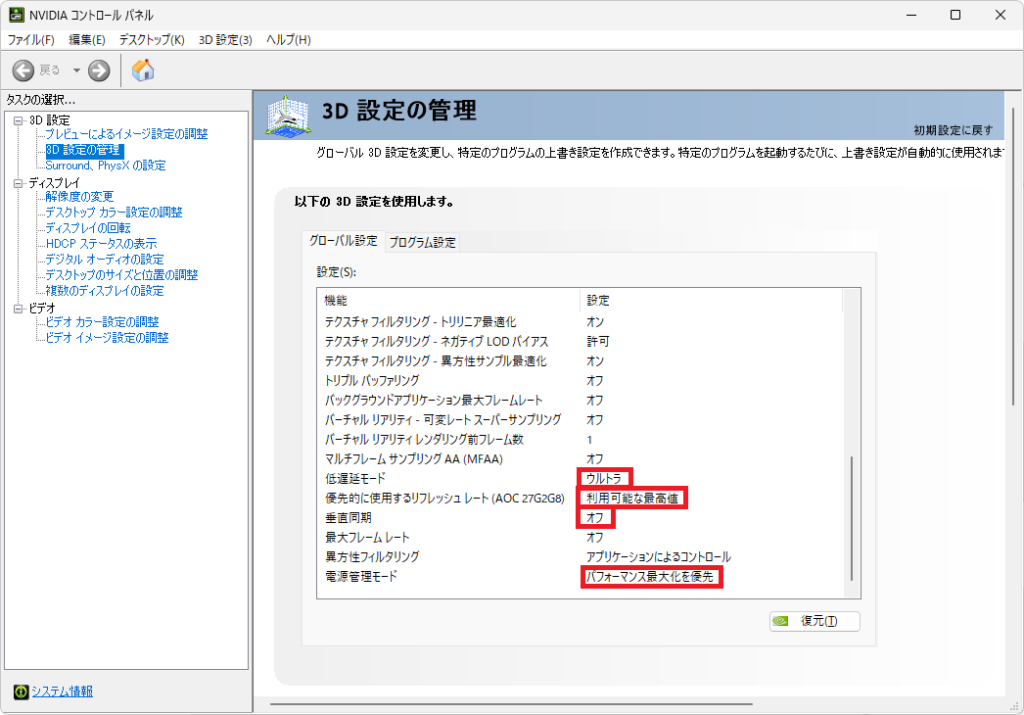Select 解像度の変更 in the task tree

79,196
